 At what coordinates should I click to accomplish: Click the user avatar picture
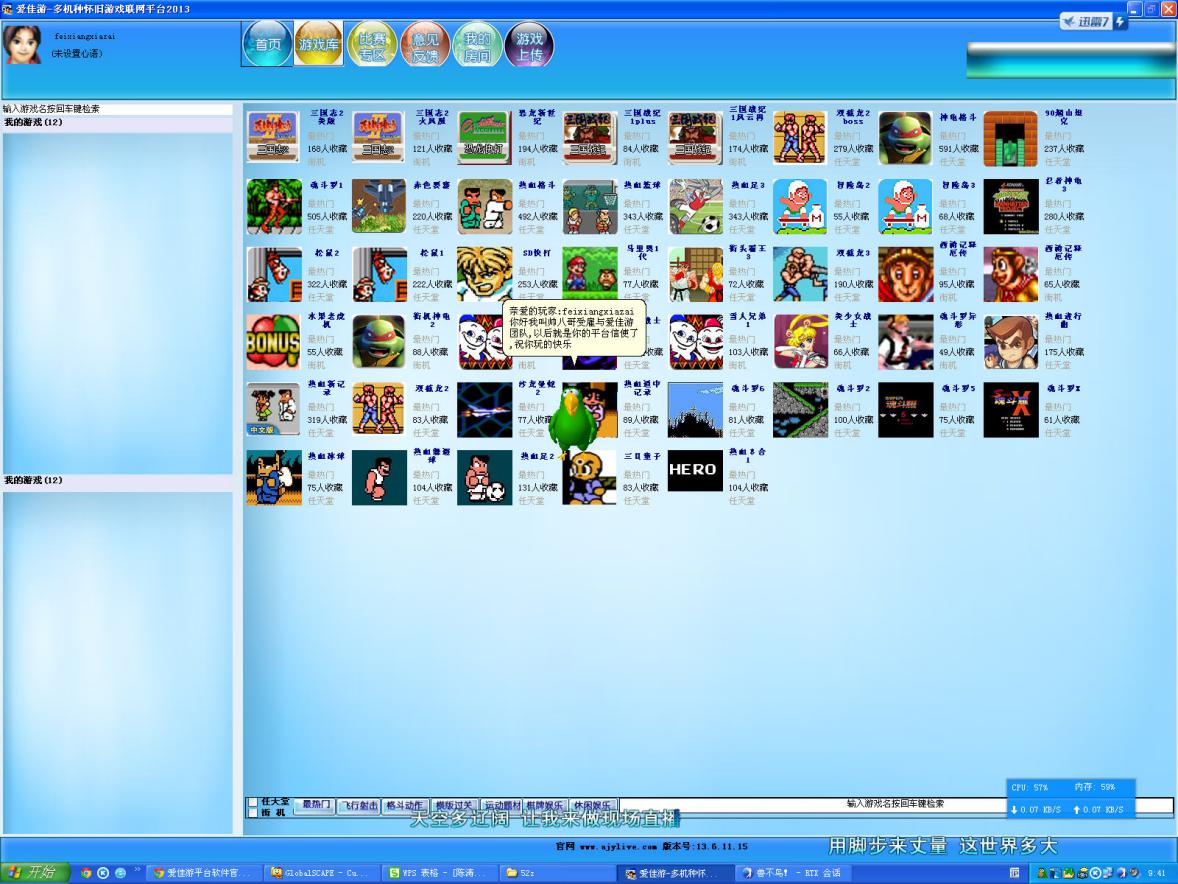(23, 44)
